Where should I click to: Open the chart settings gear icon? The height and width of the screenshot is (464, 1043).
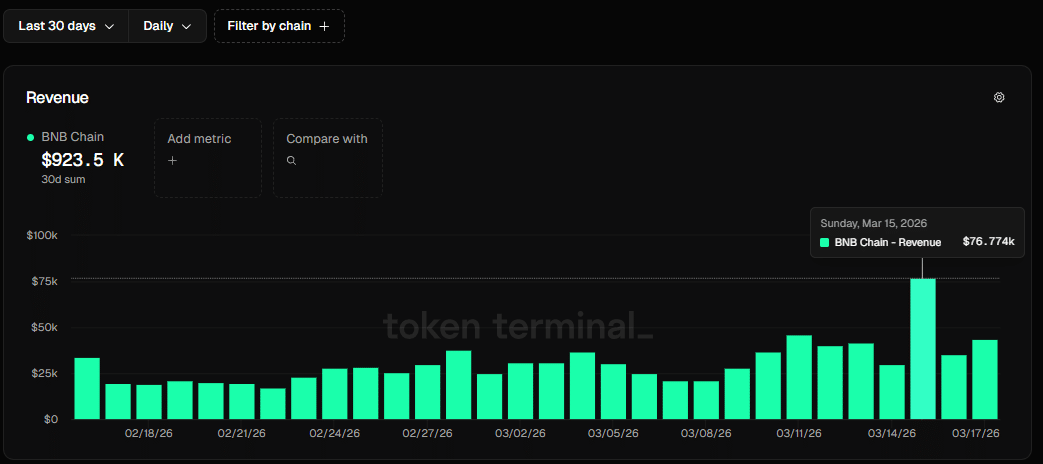coord(998,98)
